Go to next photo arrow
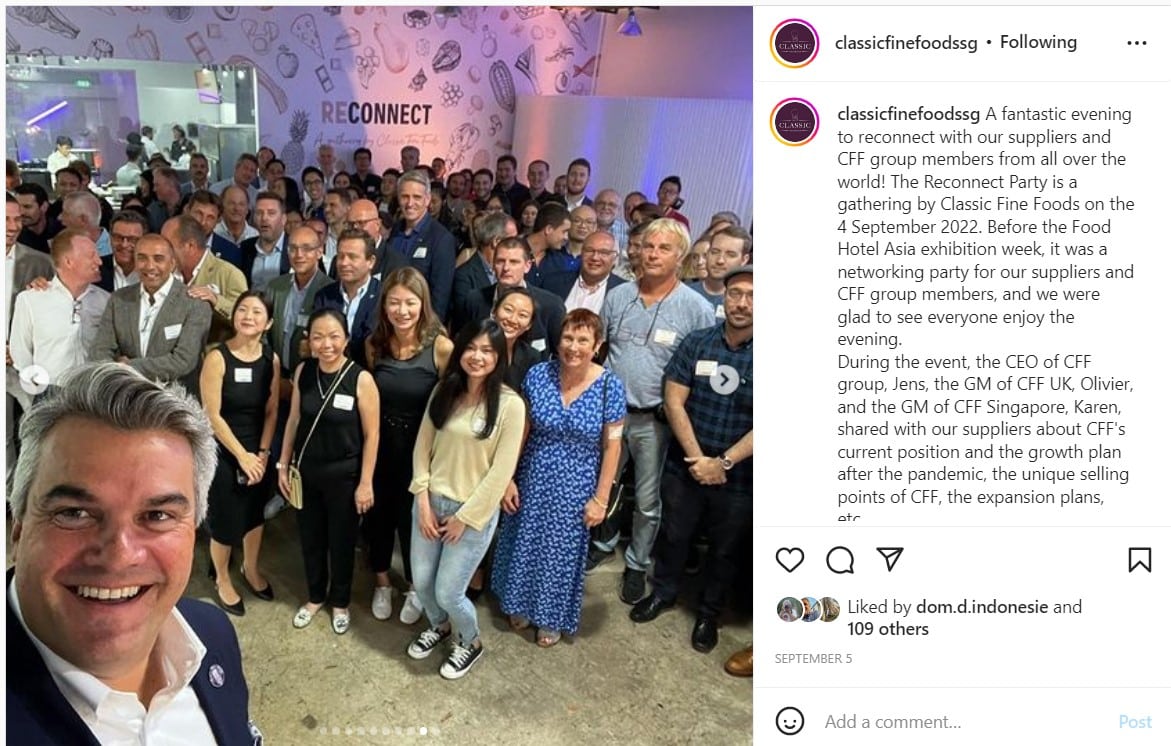 click(724, 380)
